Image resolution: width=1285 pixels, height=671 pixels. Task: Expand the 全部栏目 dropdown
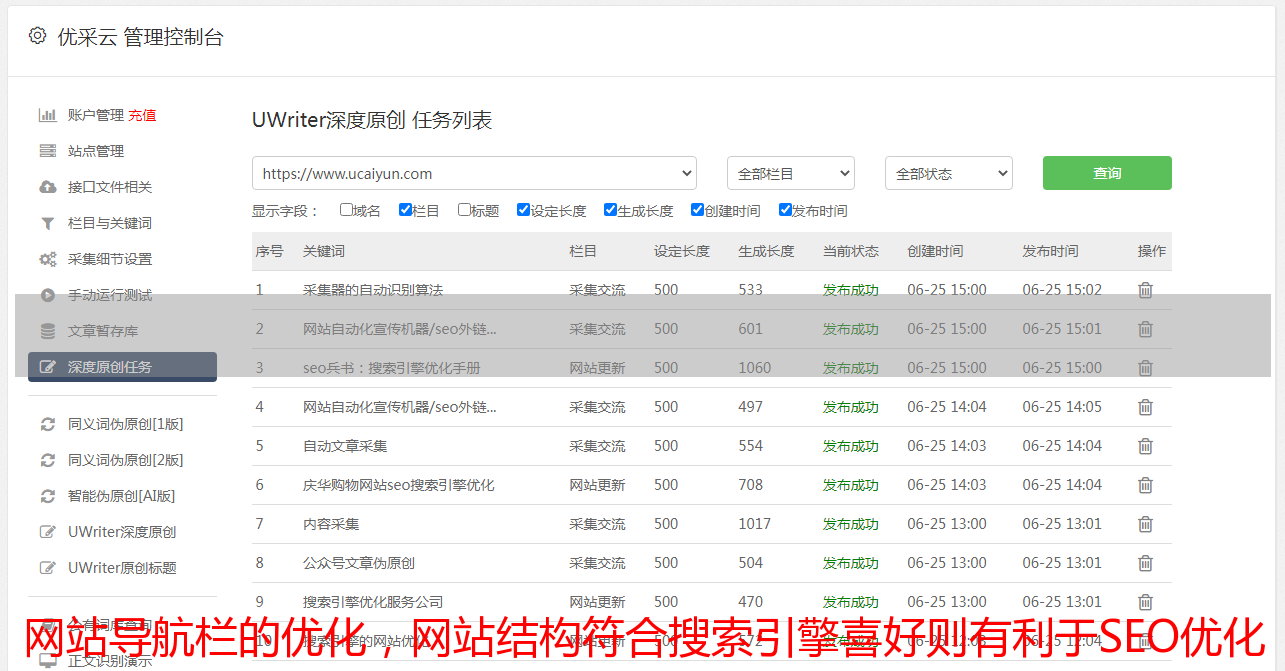790,173
